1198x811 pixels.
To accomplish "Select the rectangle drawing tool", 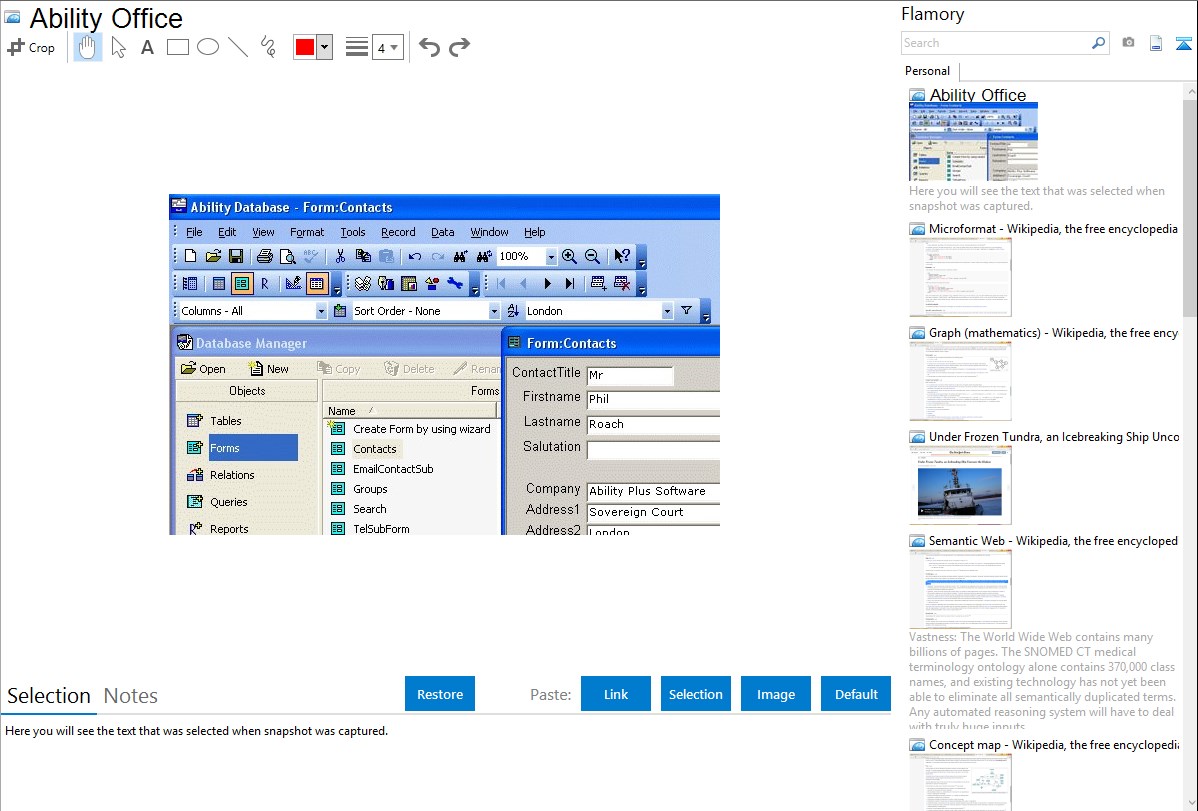I will coord(177,47).
